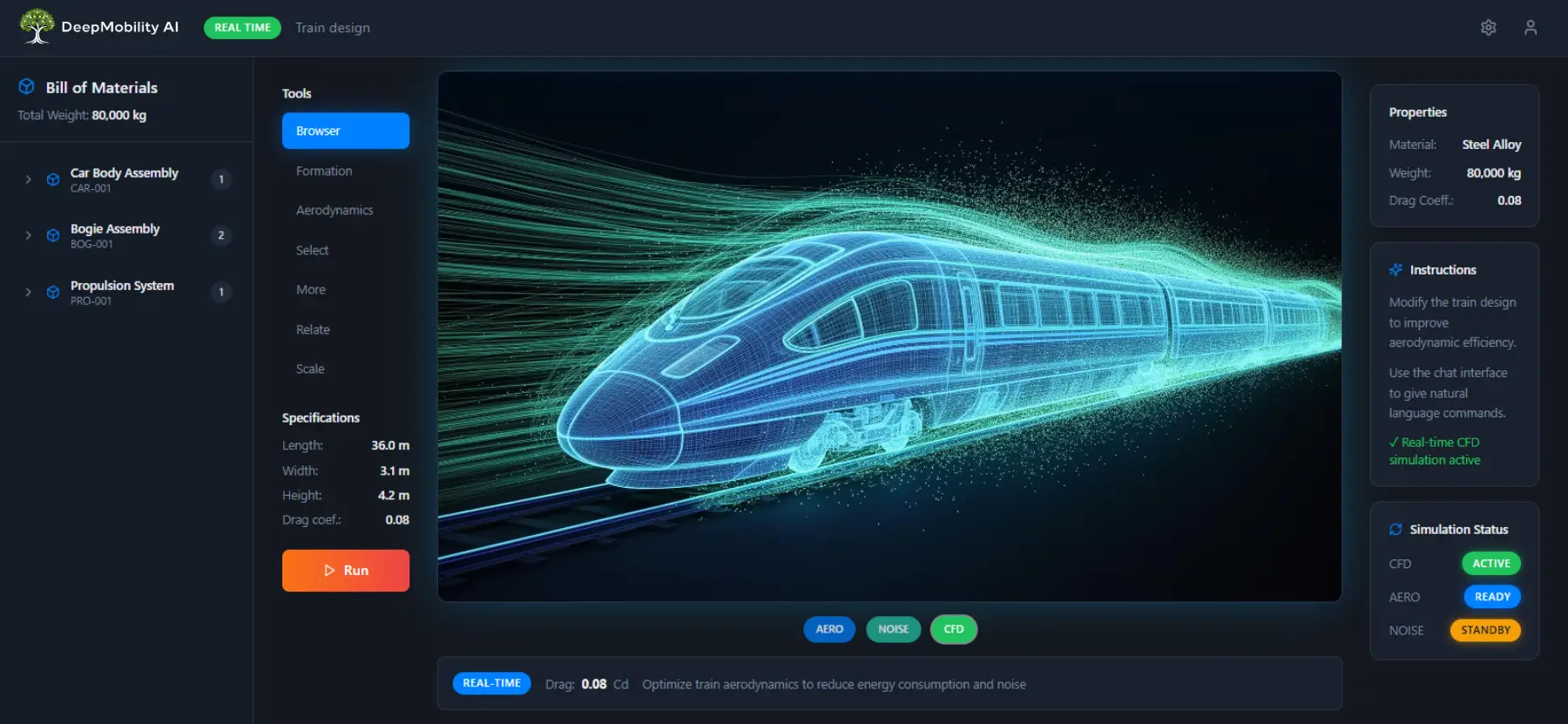Open the user profile icon

pyautogui.click(x=1531, y=28)
